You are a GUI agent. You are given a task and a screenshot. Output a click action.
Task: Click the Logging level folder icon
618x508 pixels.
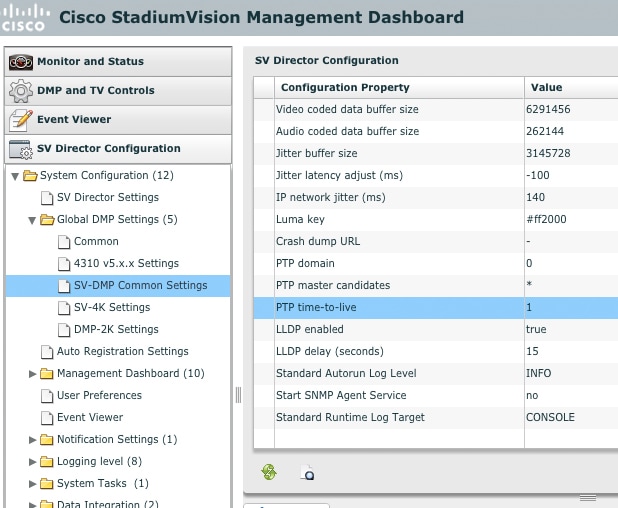(x=47, y=461)
